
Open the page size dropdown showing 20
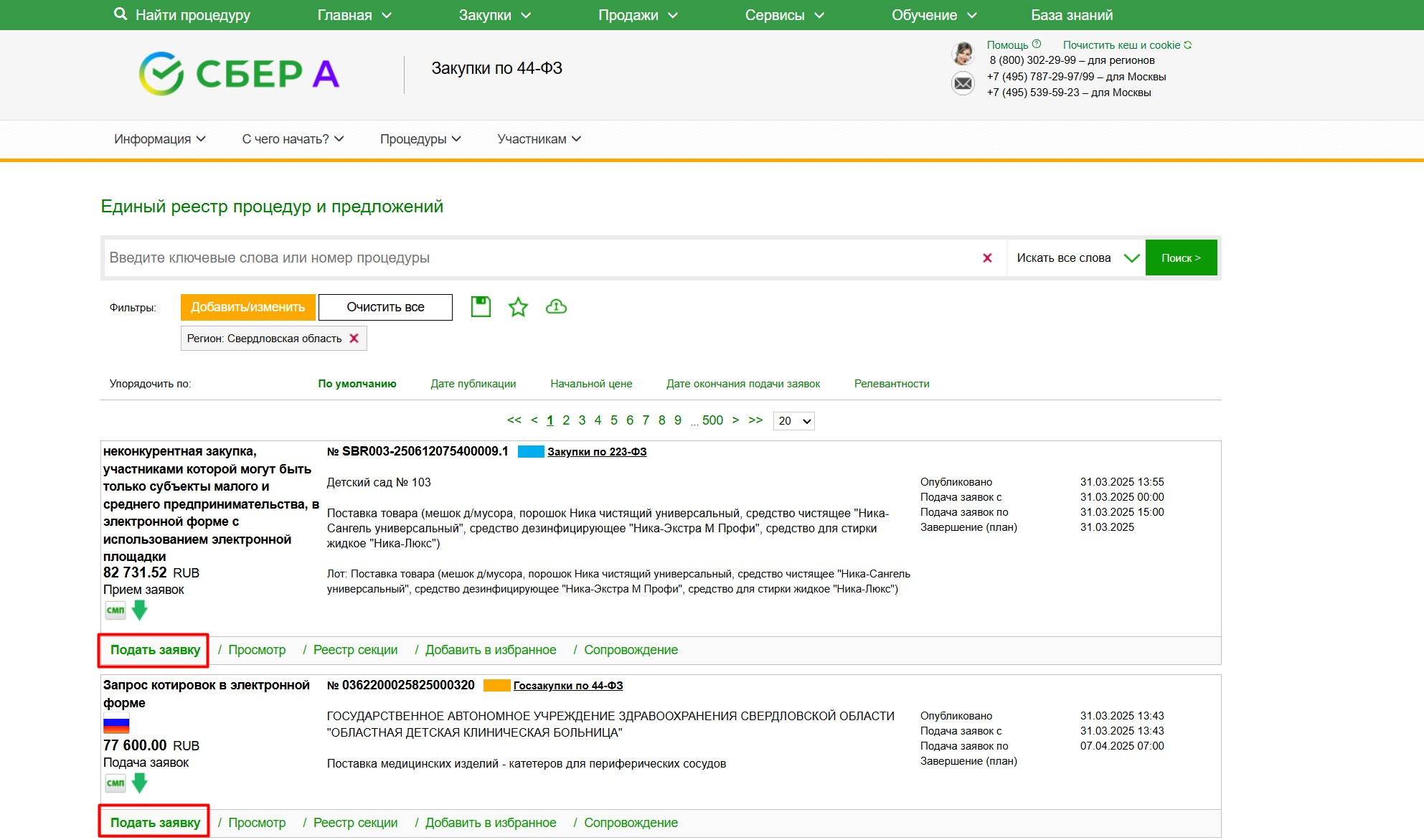793,421
